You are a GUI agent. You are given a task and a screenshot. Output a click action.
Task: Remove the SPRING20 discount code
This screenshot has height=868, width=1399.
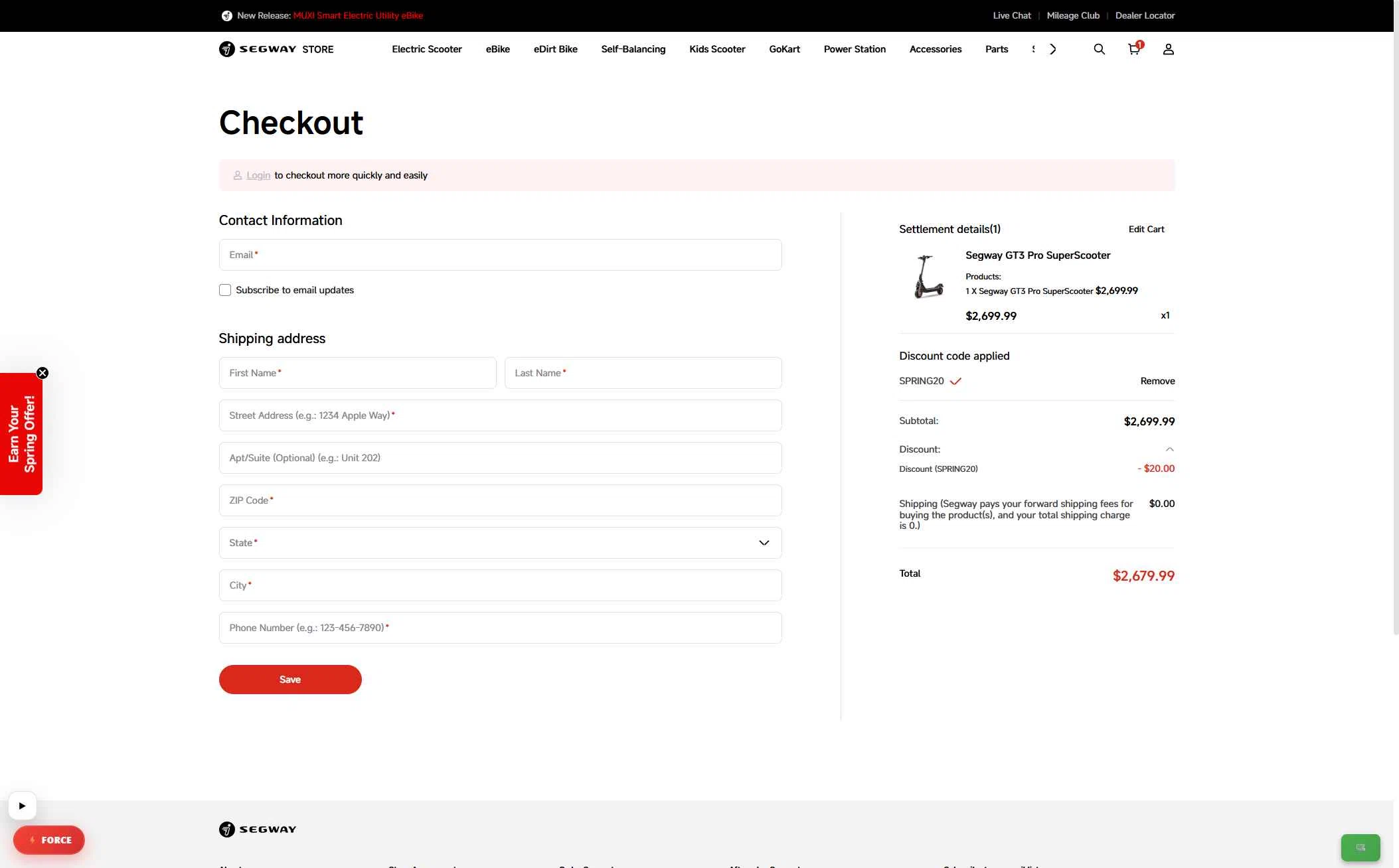pos(1157,381)
